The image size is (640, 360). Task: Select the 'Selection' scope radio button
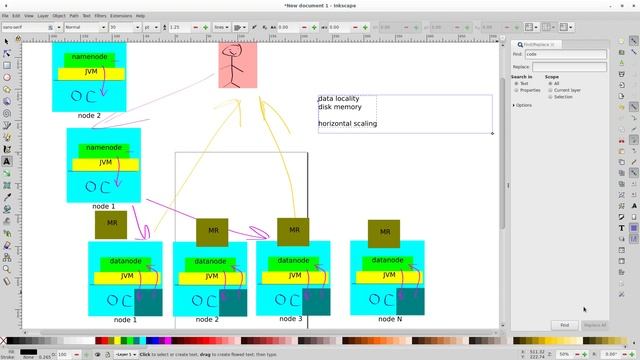(x=550, y=97)
